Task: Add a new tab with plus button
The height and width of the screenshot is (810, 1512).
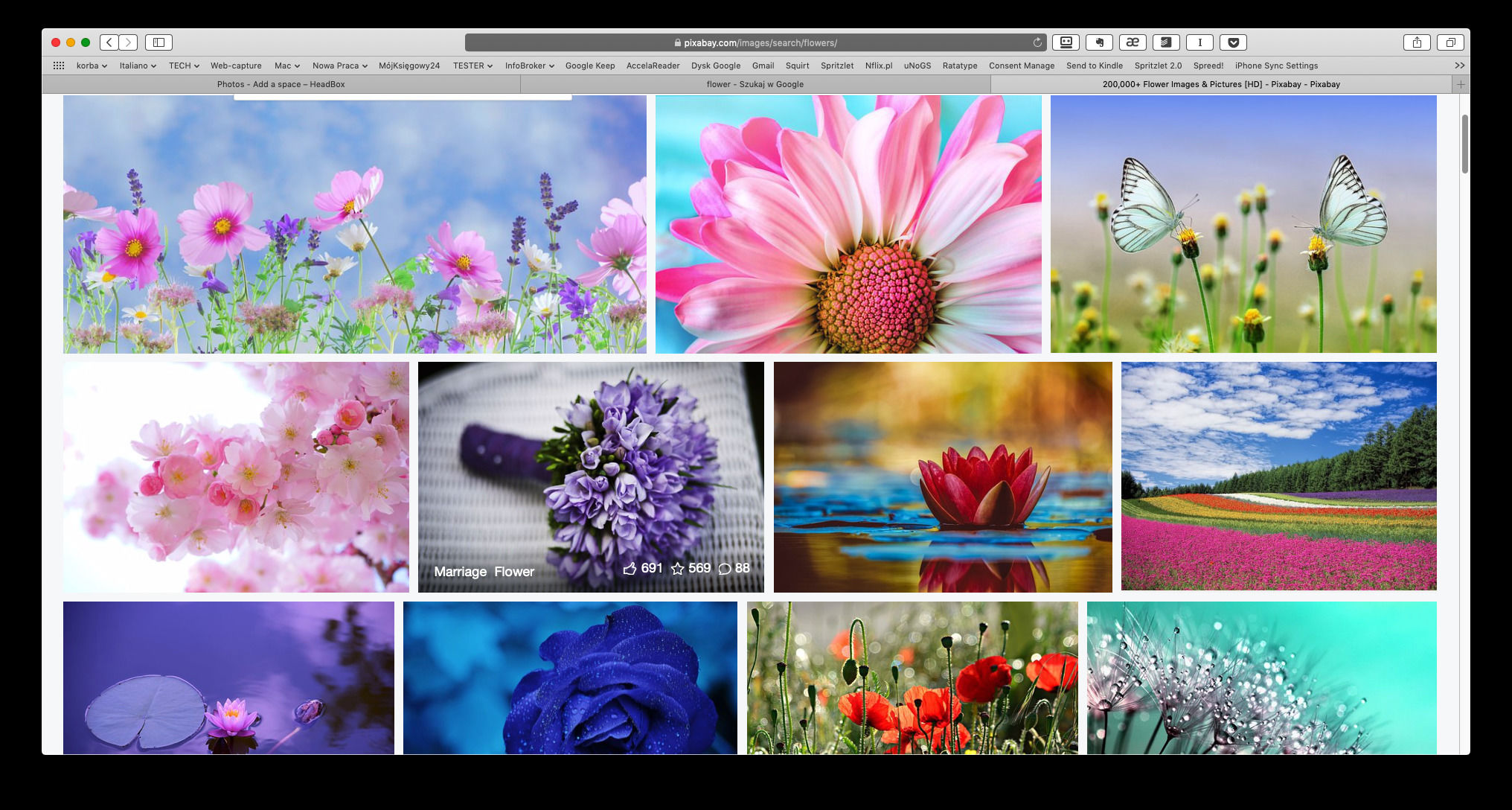Action: coord(1461,84)
